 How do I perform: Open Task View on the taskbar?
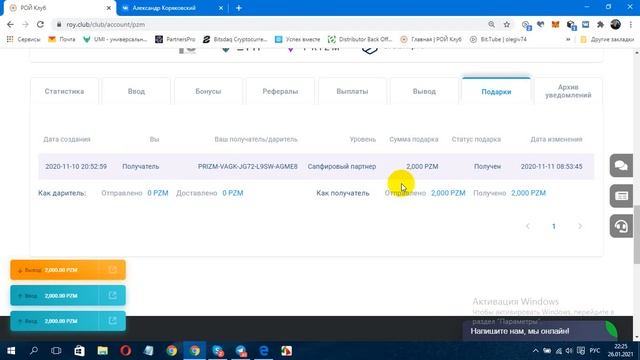click(56, 351)
